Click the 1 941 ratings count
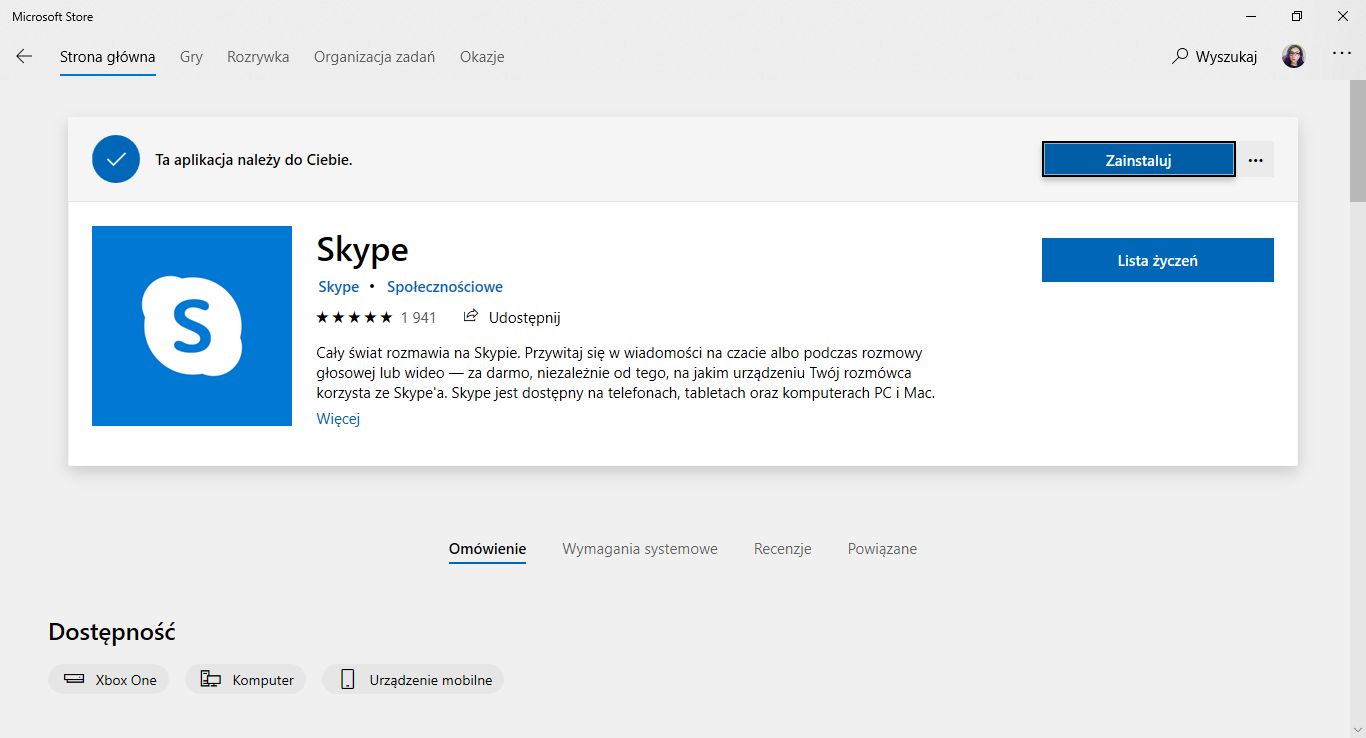The image size is (1366, 738). pos(418,318)
